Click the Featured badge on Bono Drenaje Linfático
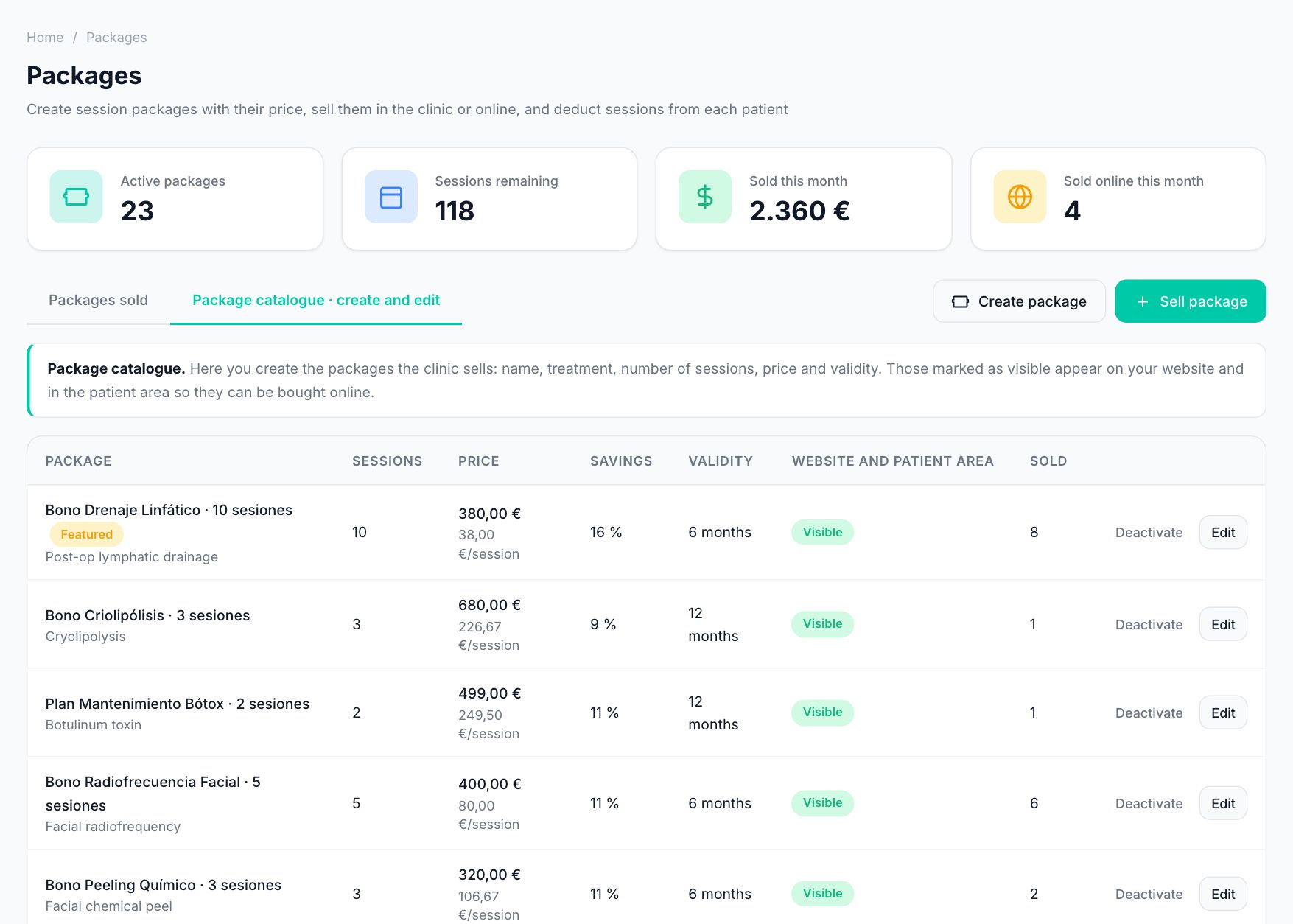The height and width of the screenshot is (924, 1293). (86, 534)
